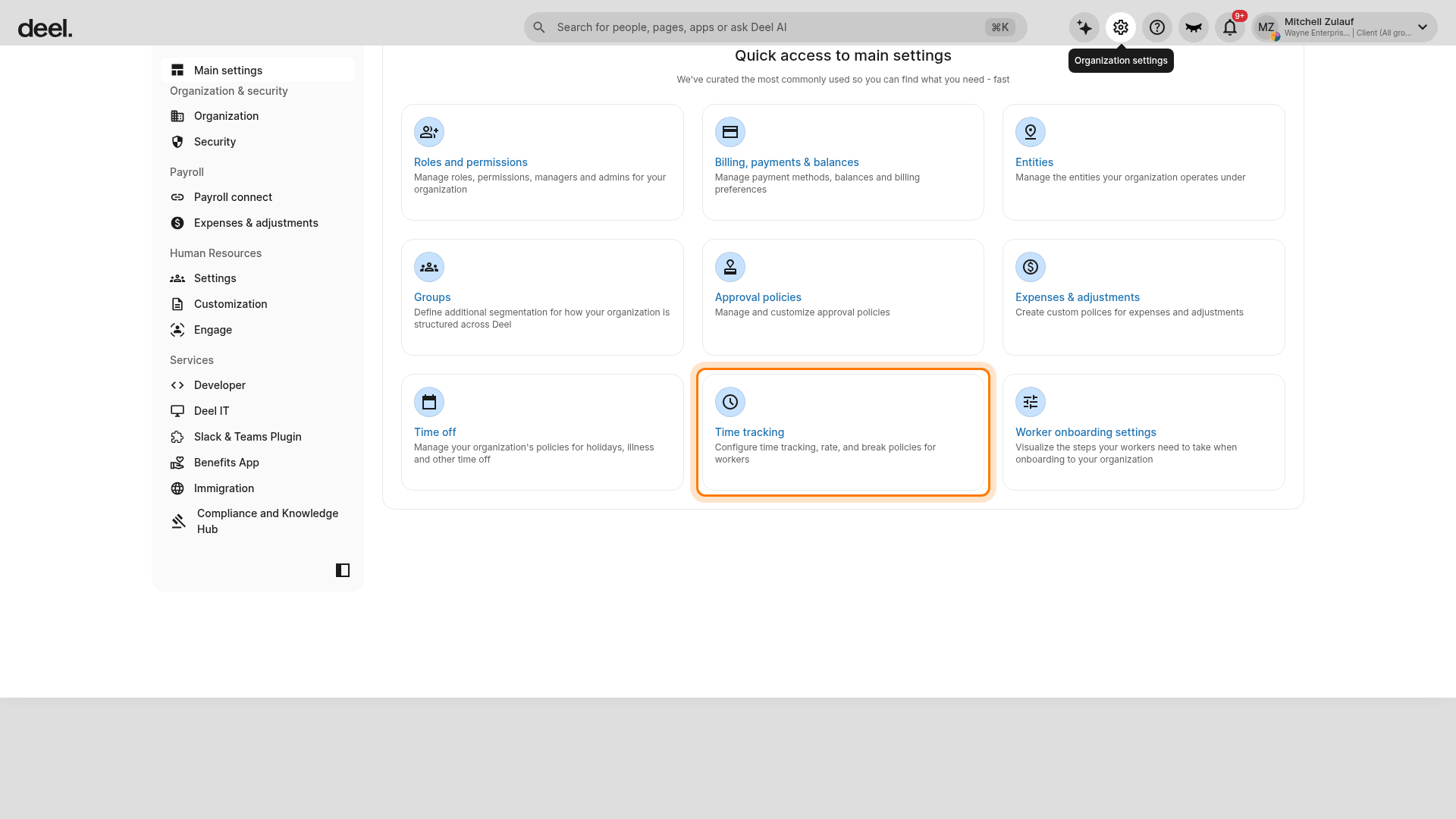Open the notifications bell

pos(1230,27)
